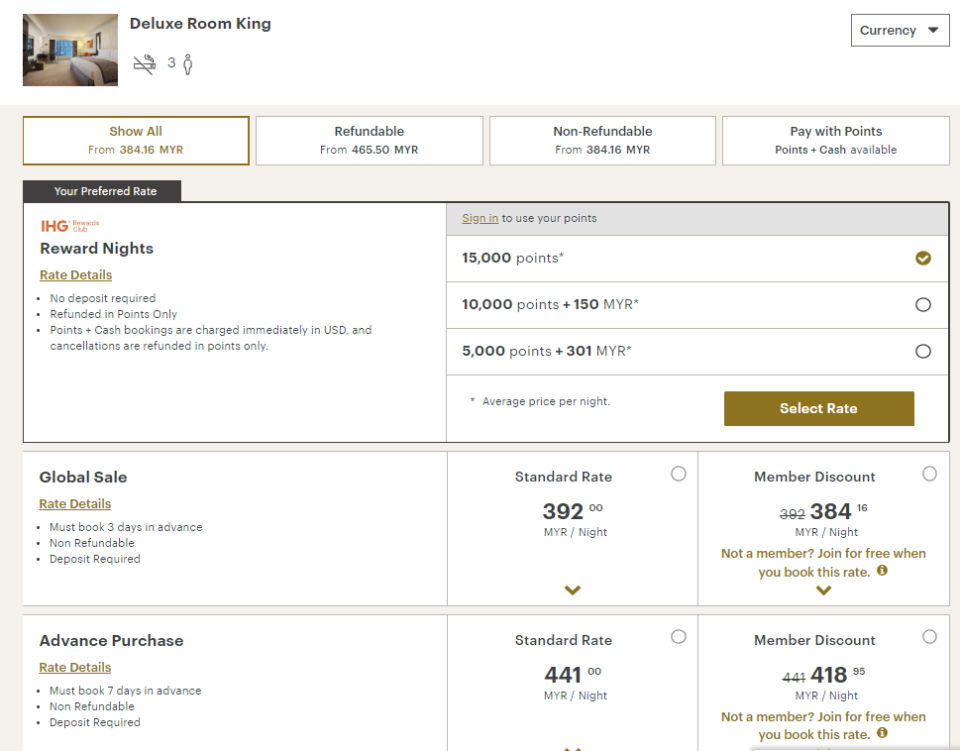The width and height of the screenshot is (960, 751).
Task: Show the Non-Refundable rates tab
Action: point(602,140)
